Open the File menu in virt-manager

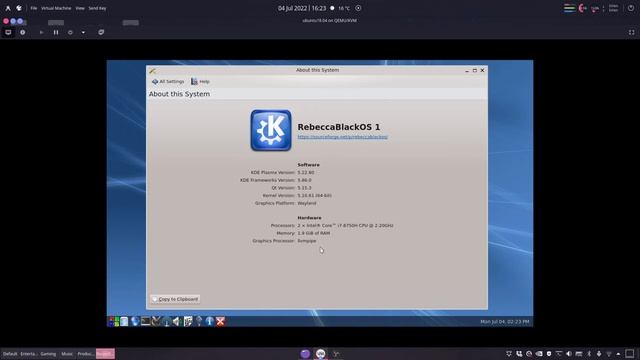click(33, 8)
